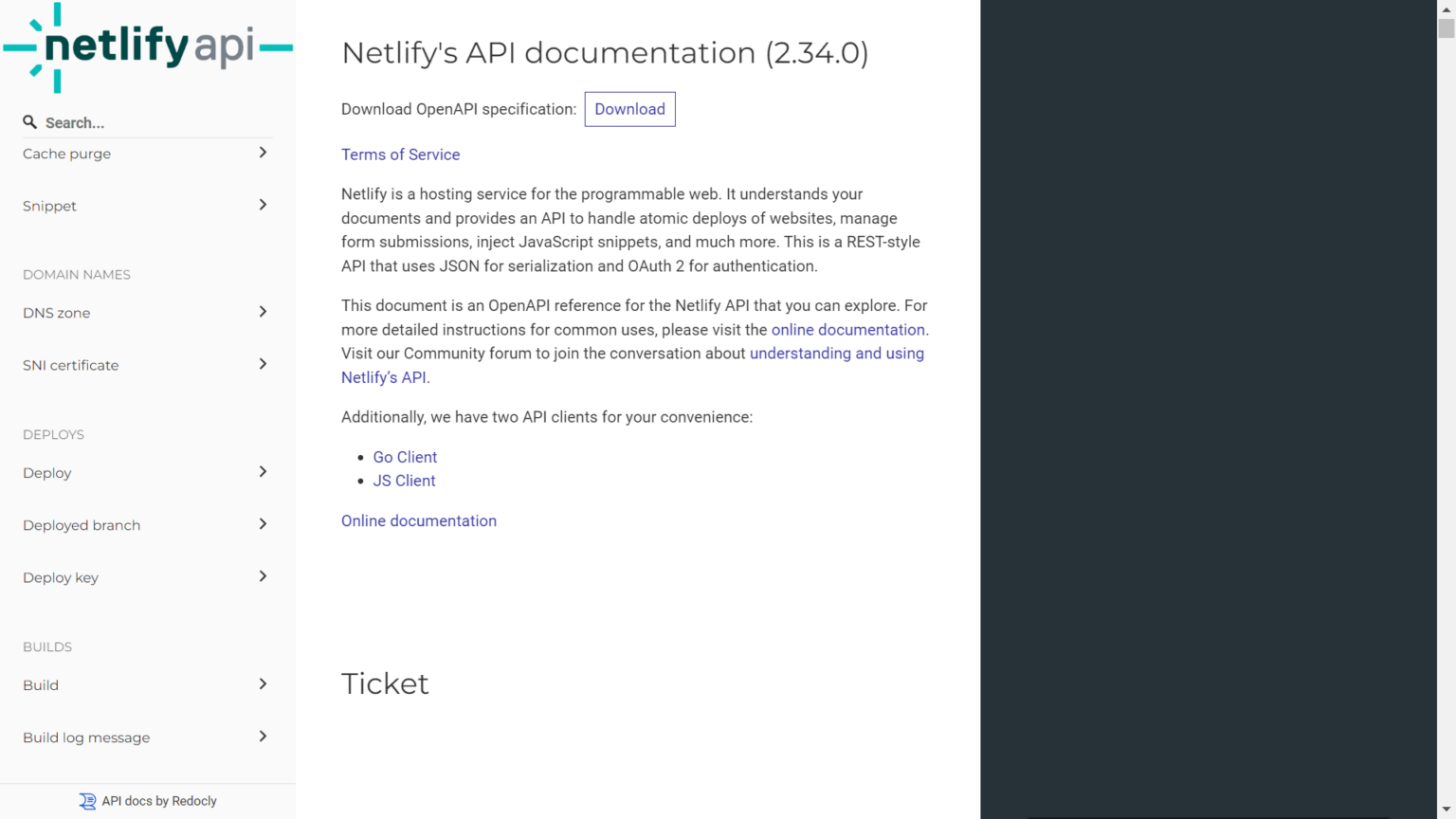
Task: Click the Netlify API logo
Action: tap(148, 47)
